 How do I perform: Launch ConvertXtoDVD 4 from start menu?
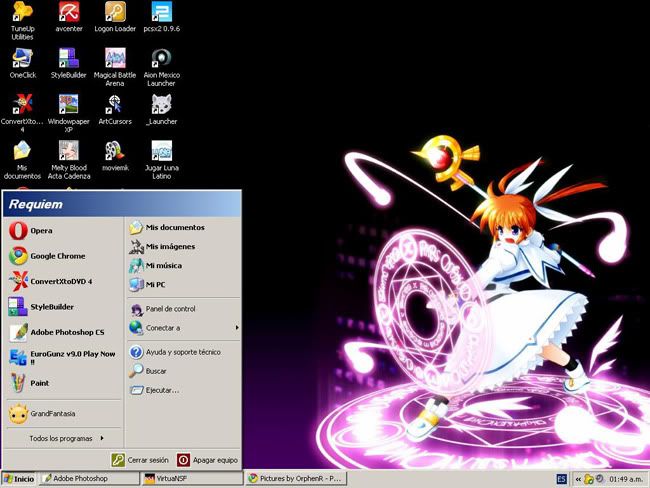pos(63,281)
